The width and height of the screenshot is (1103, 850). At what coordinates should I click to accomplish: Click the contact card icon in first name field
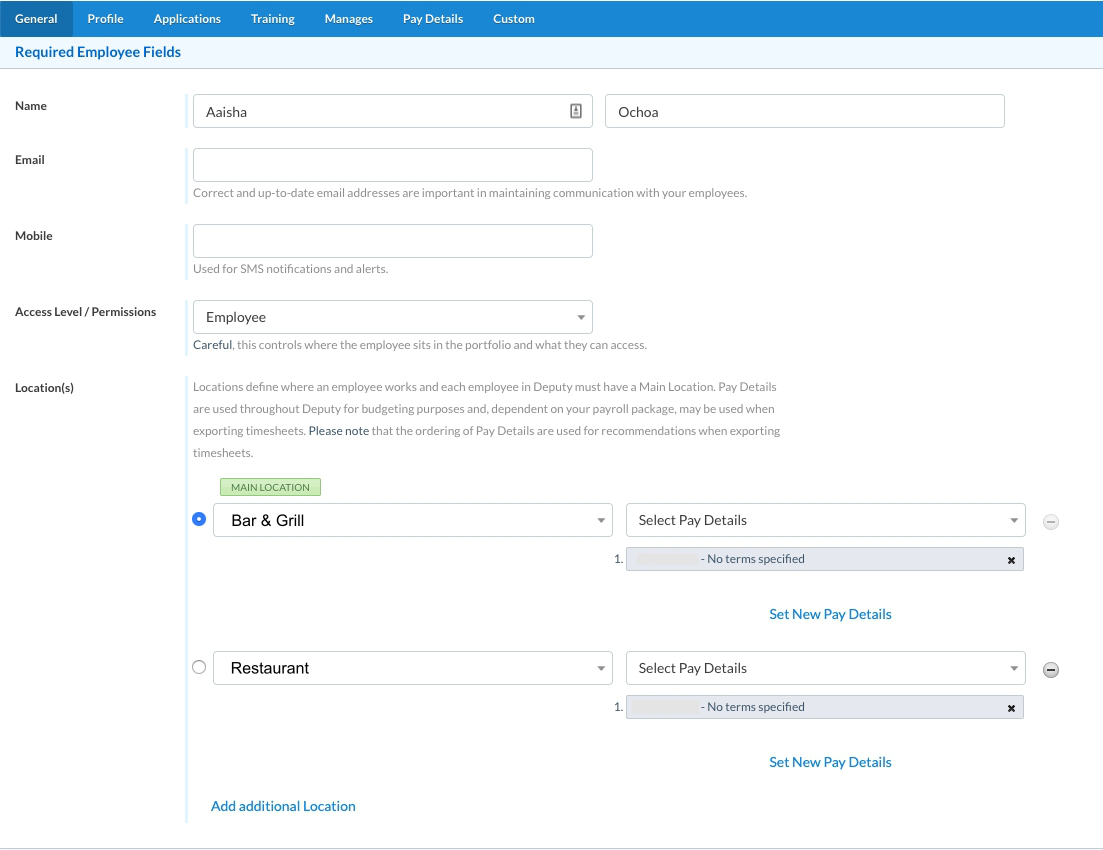(x=576, y=112)
